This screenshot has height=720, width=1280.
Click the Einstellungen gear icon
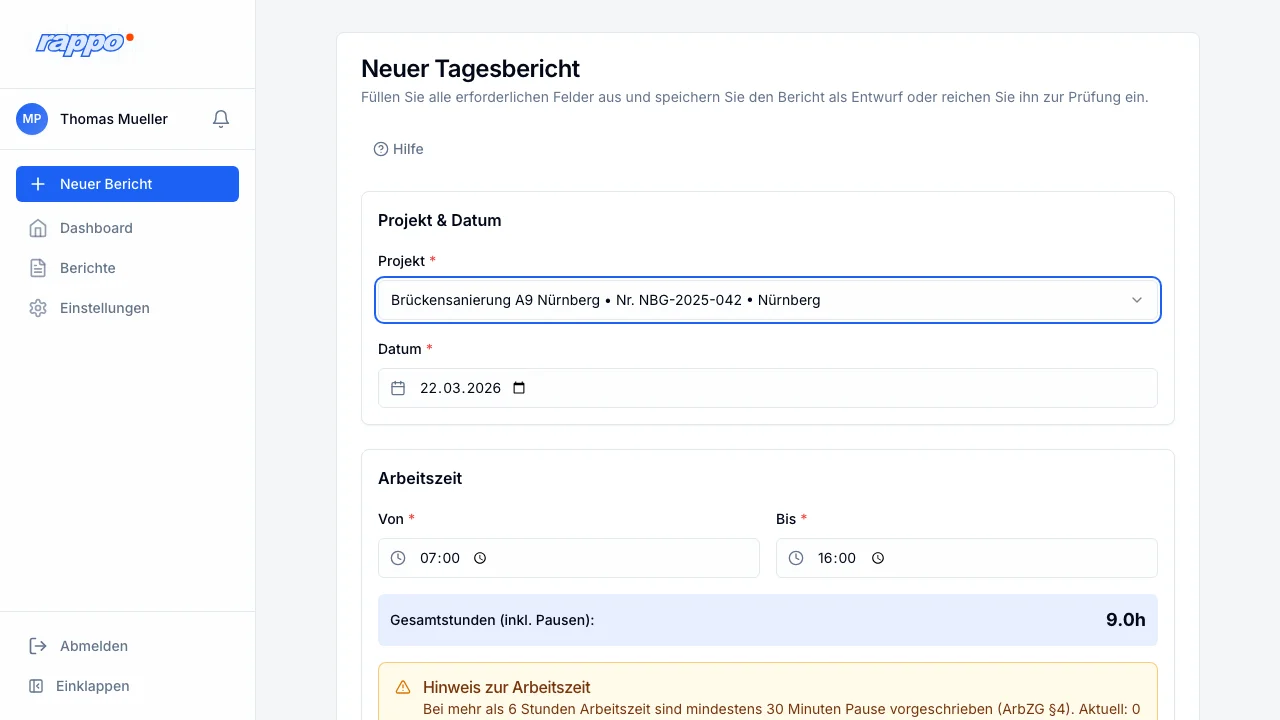[38, 308]
